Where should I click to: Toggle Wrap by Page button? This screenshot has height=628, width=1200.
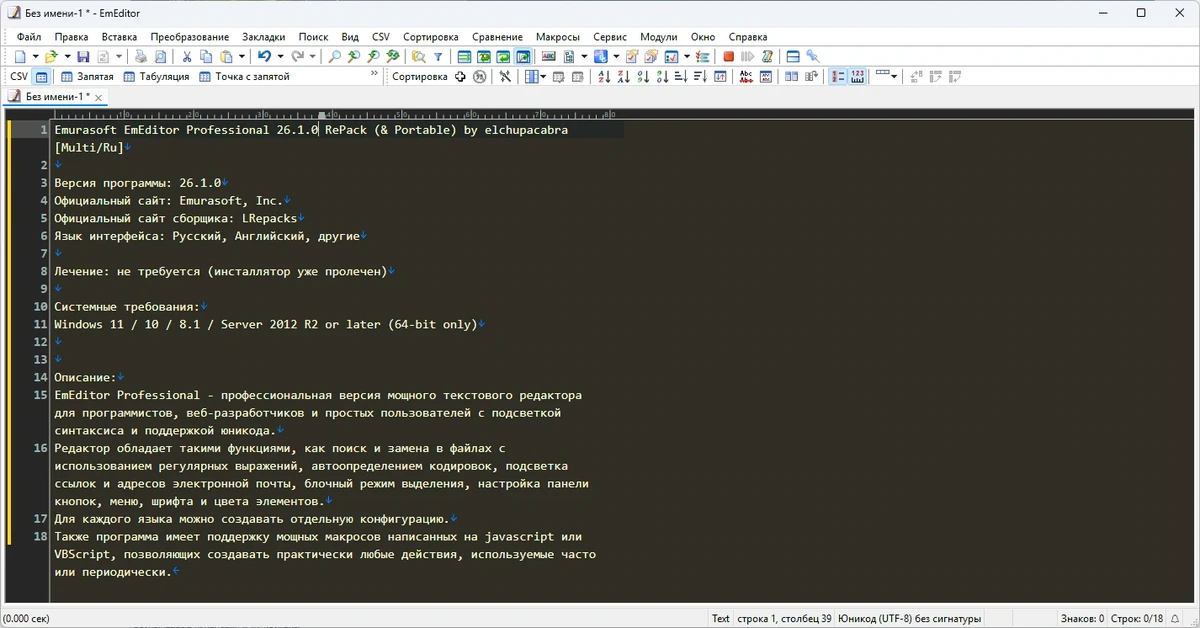pos(522,57)
